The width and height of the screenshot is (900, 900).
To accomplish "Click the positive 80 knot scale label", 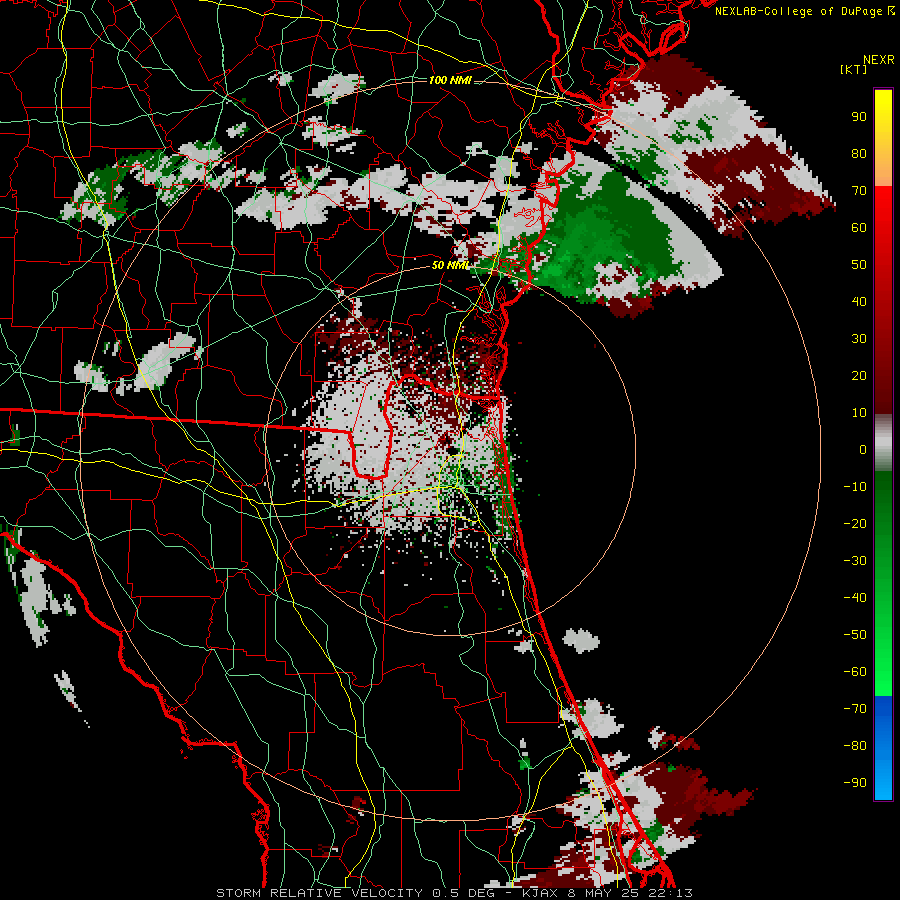I will 859,153.
